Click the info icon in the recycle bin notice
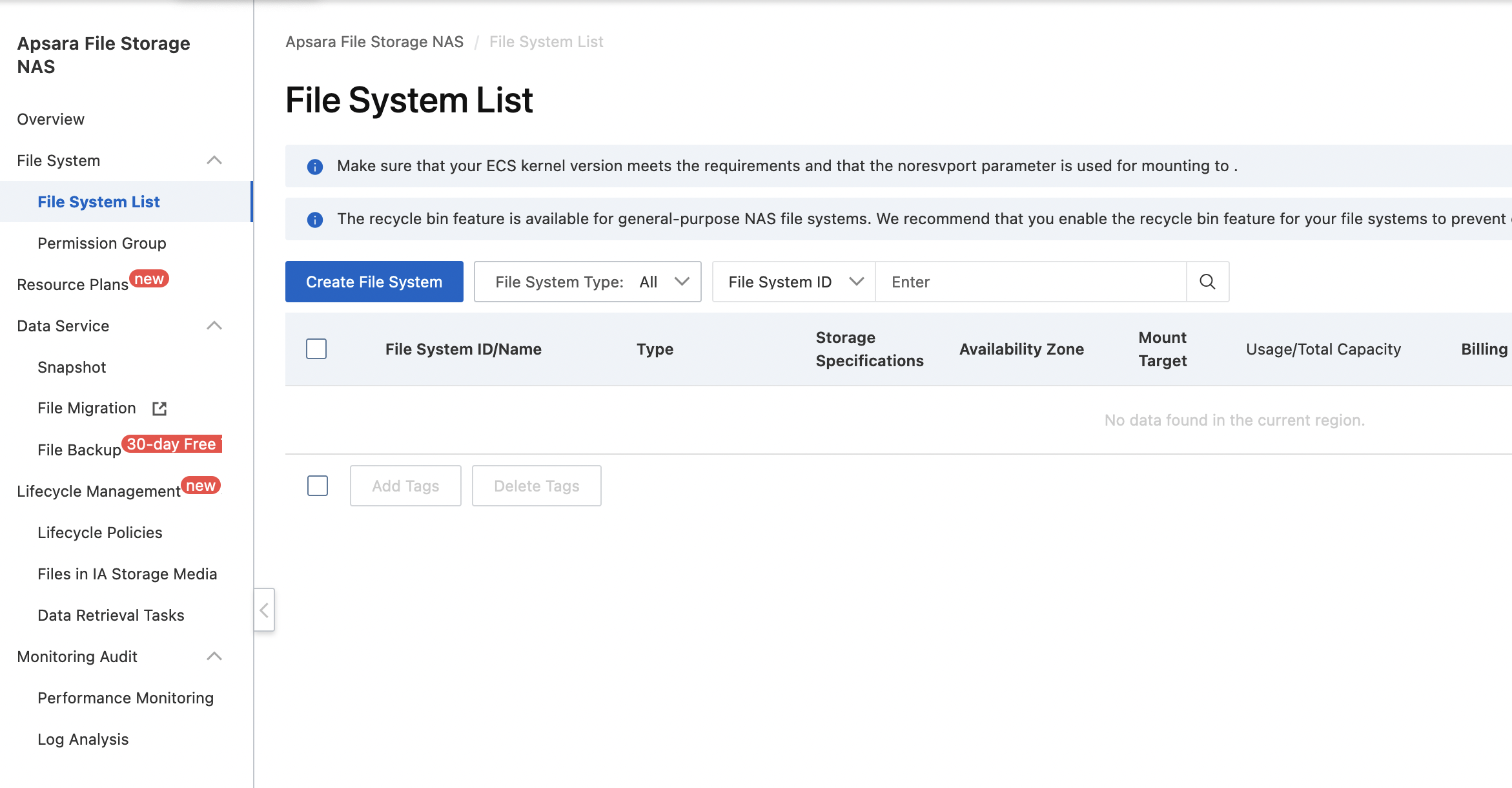The image size is (1512, 788). click(x=315, y=220)
